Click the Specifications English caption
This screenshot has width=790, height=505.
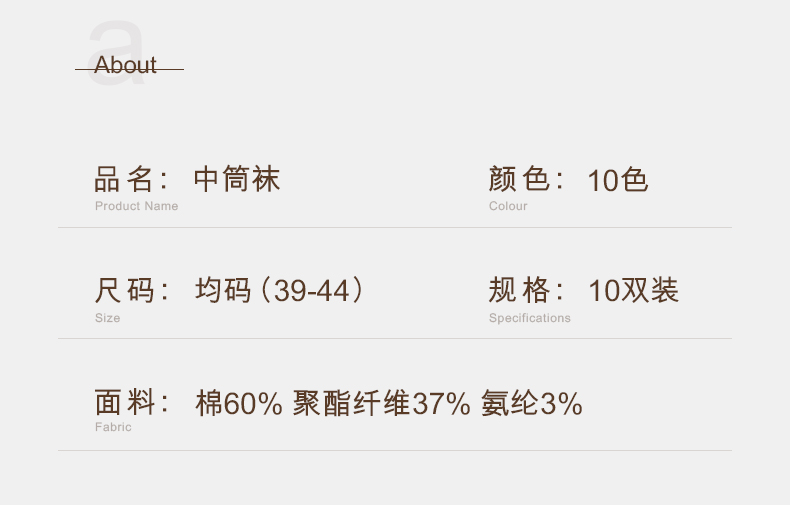point(530,318)
